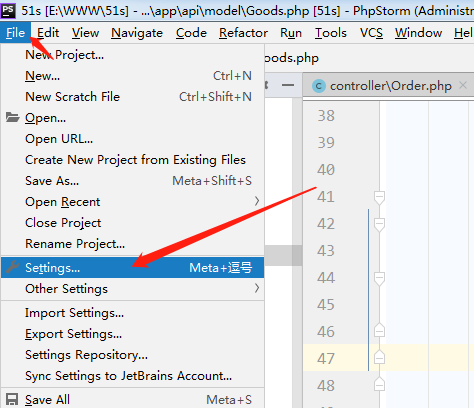This screenshot has height=408, width=474.
Task: Open the Refactor menu
Action: pos(243,33)
